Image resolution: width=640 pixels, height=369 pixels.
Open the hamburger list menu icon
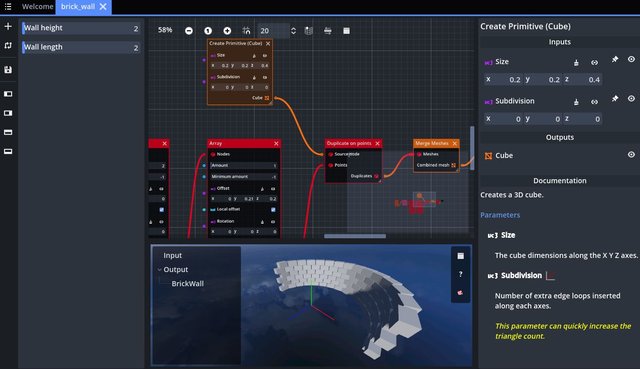click(8, 7)
